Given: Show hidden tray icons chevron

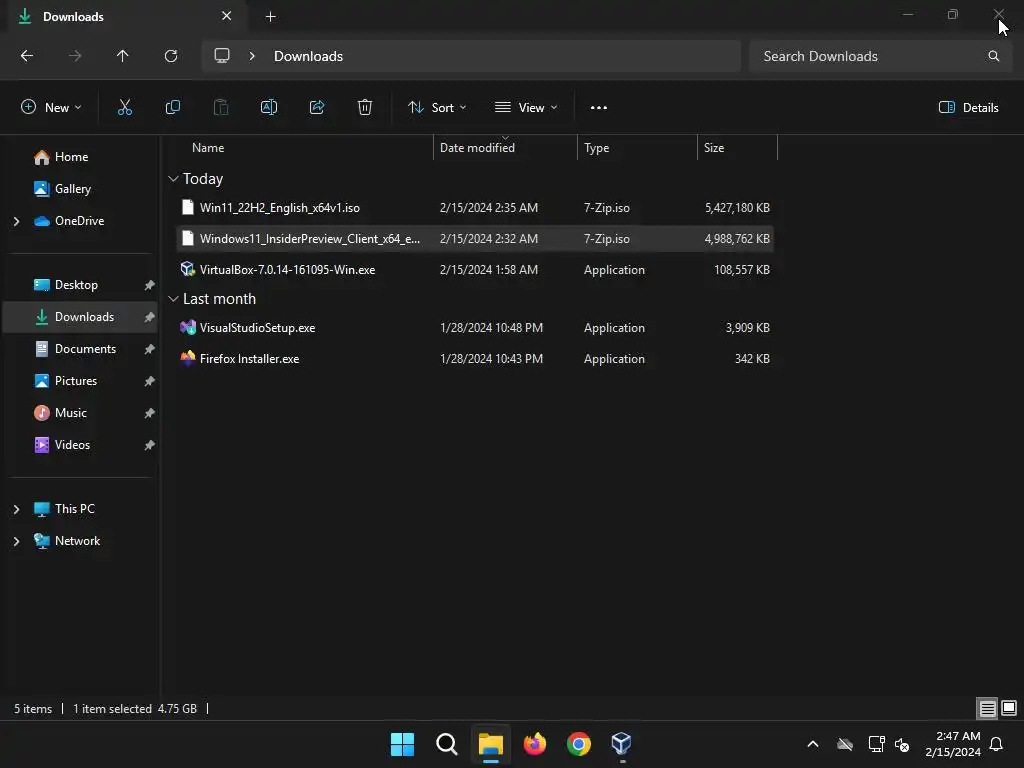Looking at the screenshot, I should (813, 744).
